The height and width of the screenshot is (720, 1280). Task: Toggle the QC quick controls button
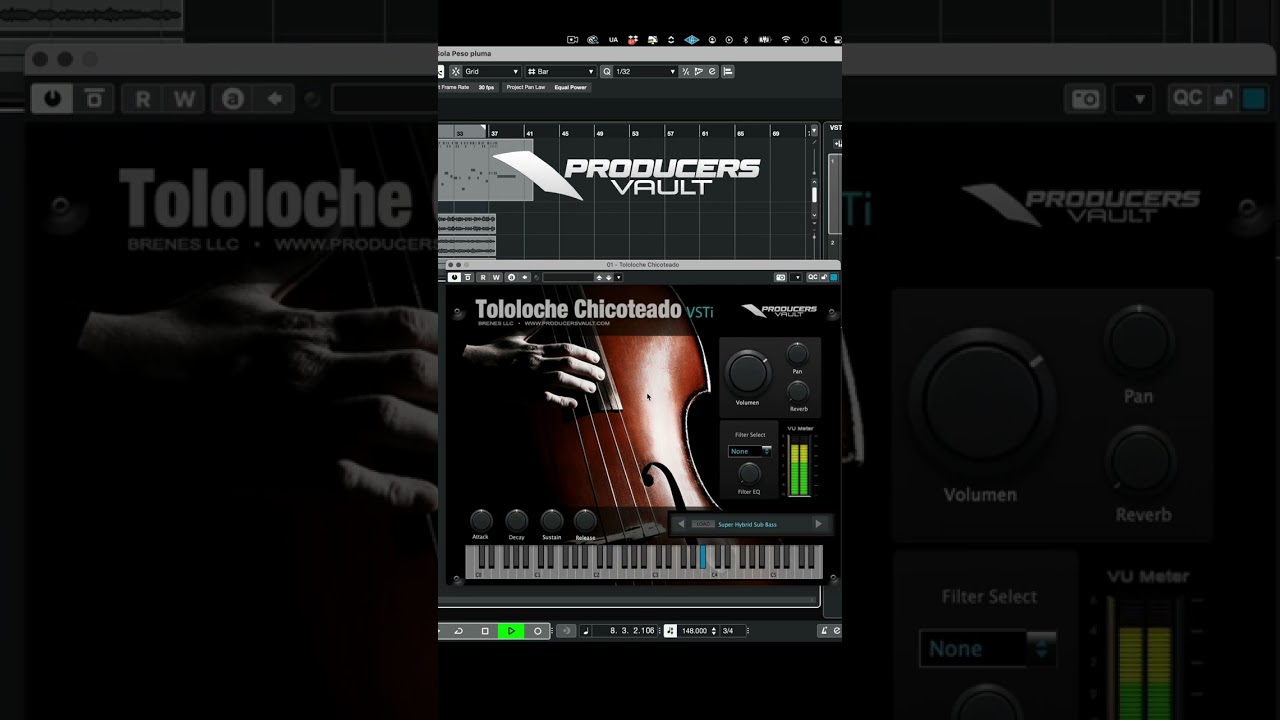point(813,277)
